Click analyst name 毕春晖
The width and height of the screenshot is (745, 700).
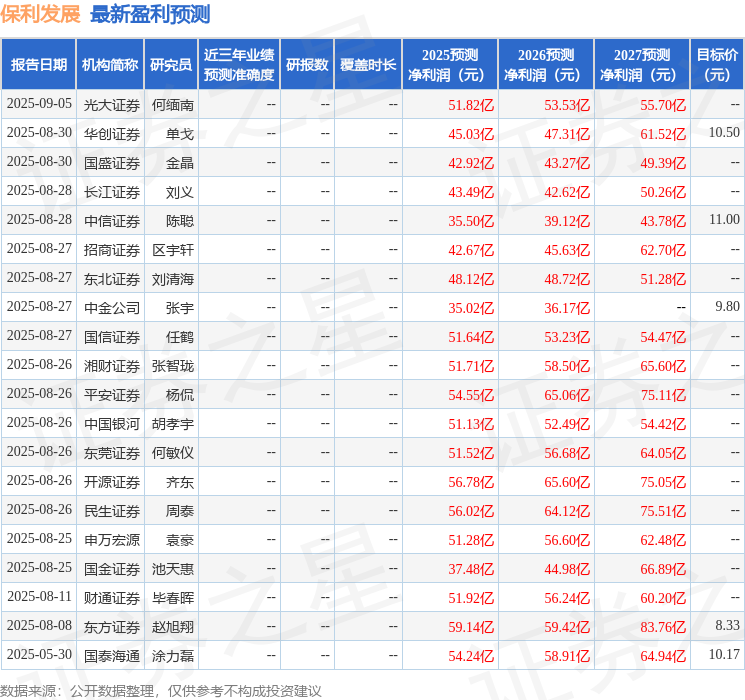click(173, 598)
